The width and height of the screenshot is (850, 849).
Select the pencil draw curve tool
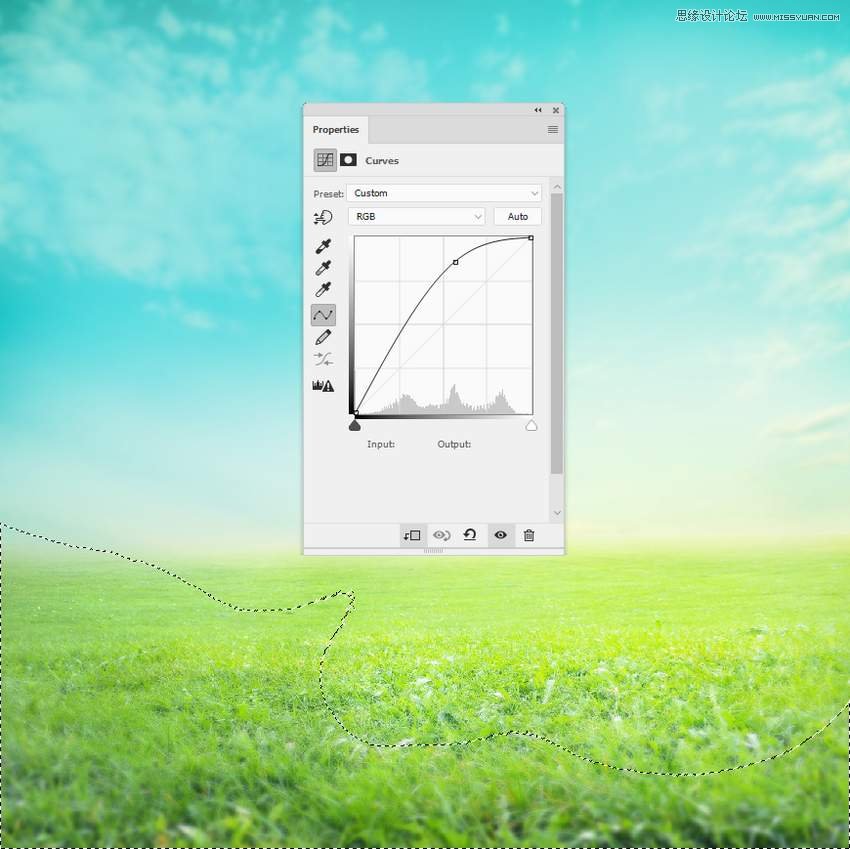tap(323, 338)
